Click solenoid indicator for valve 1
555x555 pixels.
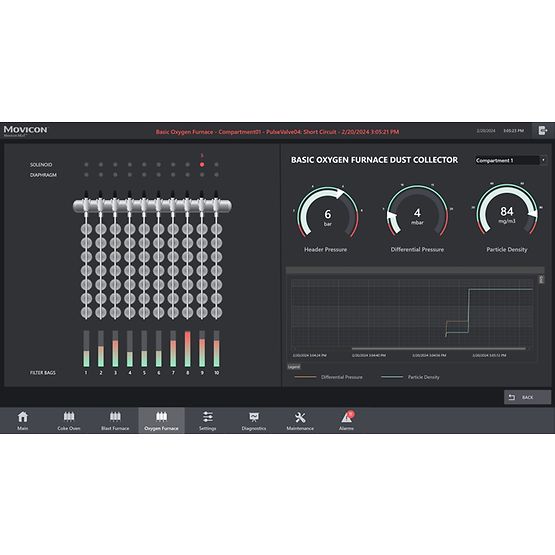(x=86, y=165)
